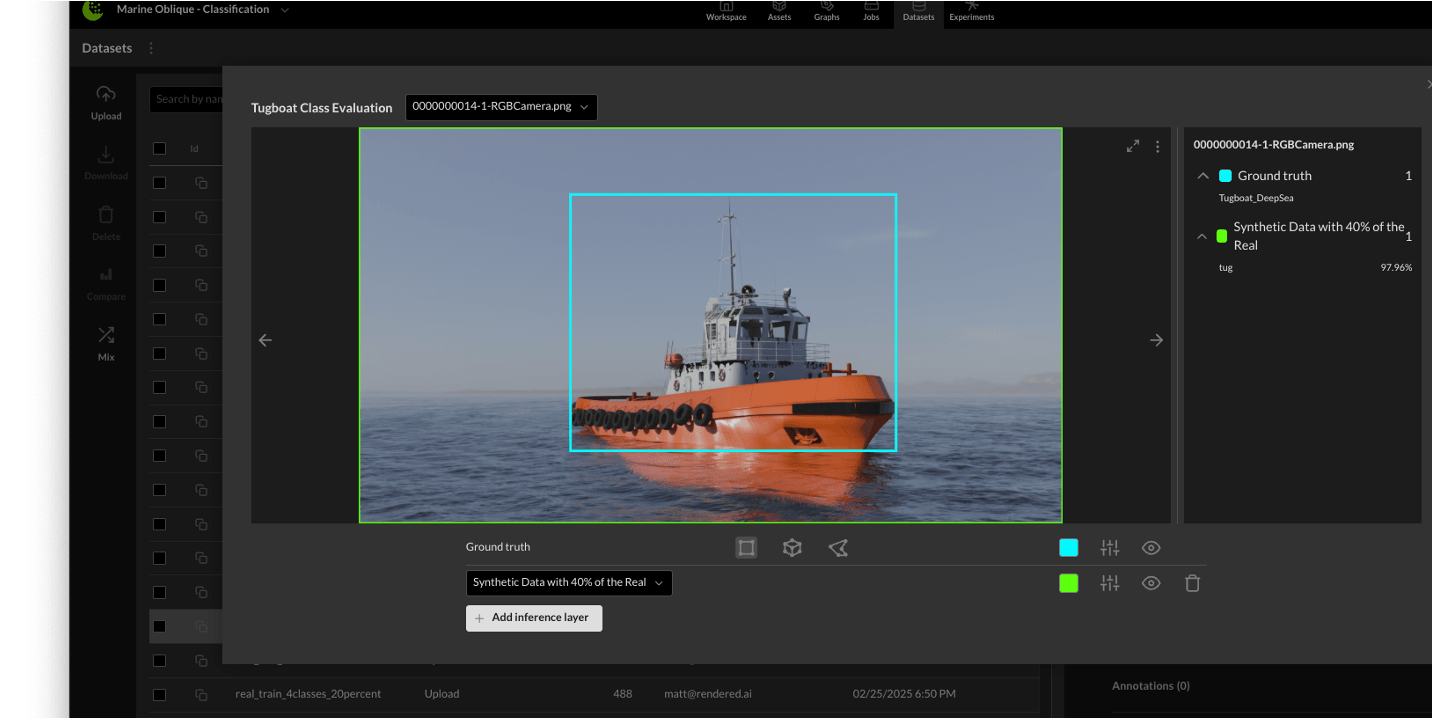Screen dimensions: 1432x718
Task: Open settings sliders for Ground truth layer
Action: click(x=1110, y=547)
